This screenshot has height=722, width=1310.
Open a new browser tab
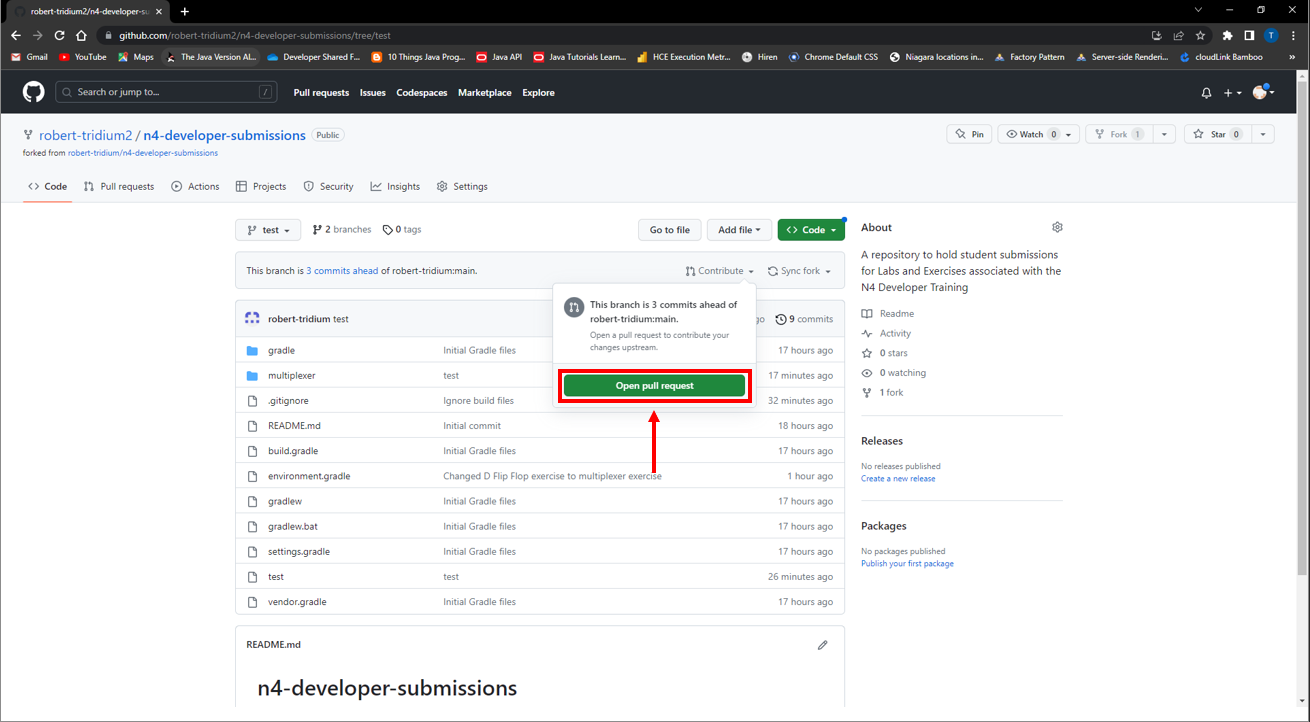tap(185, 11)
